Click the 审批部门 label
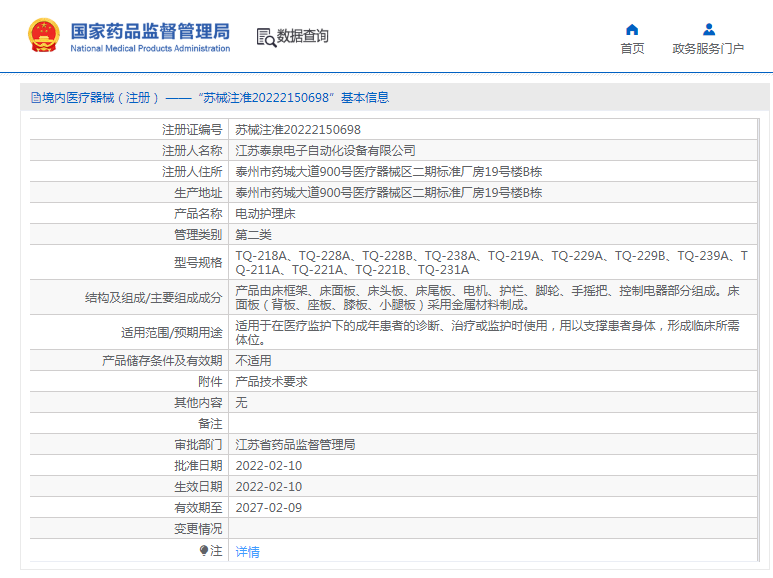 (198, 444)
